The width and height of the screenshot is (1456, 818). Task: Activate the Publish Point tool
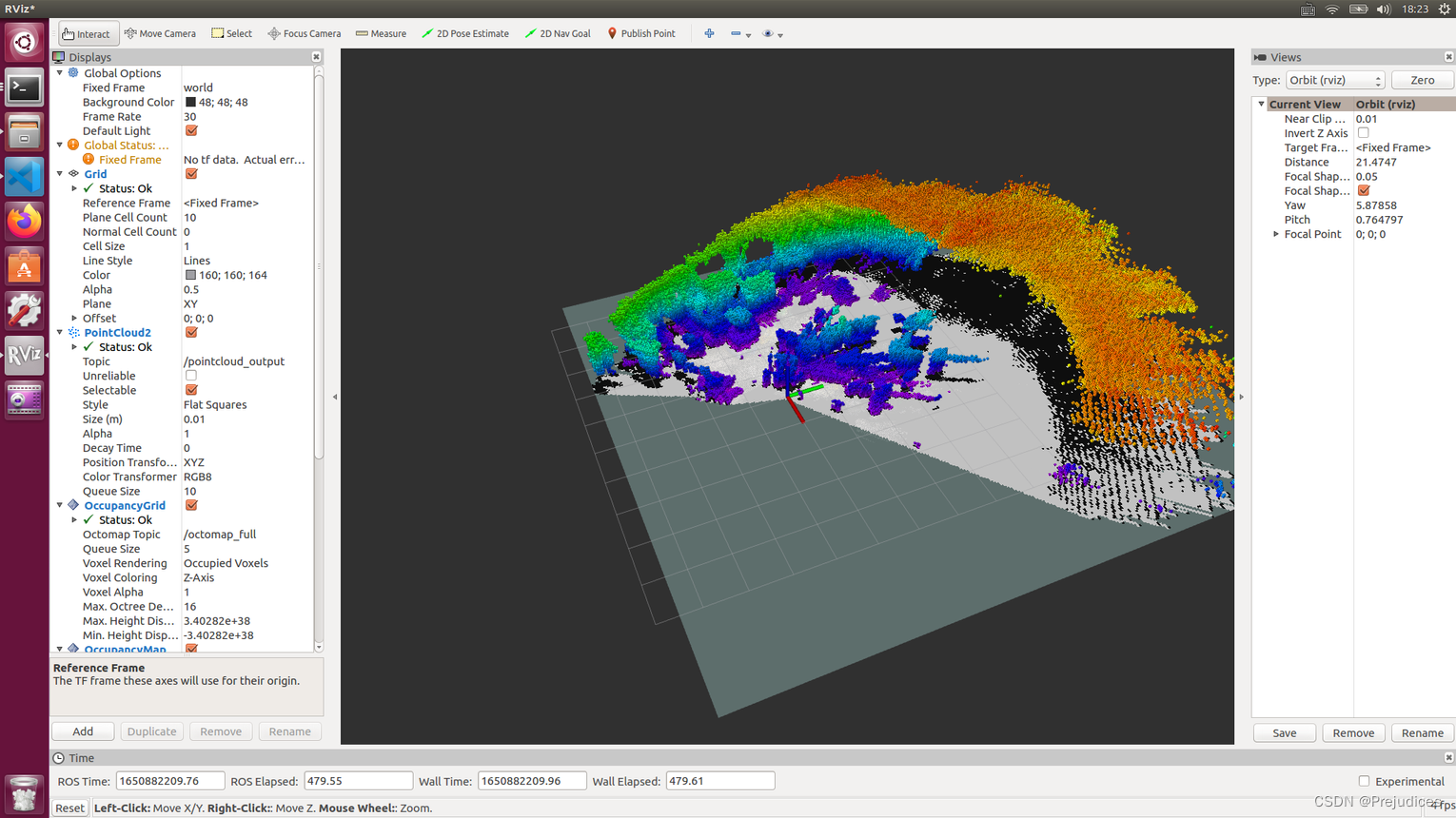(x=640, y=33)
